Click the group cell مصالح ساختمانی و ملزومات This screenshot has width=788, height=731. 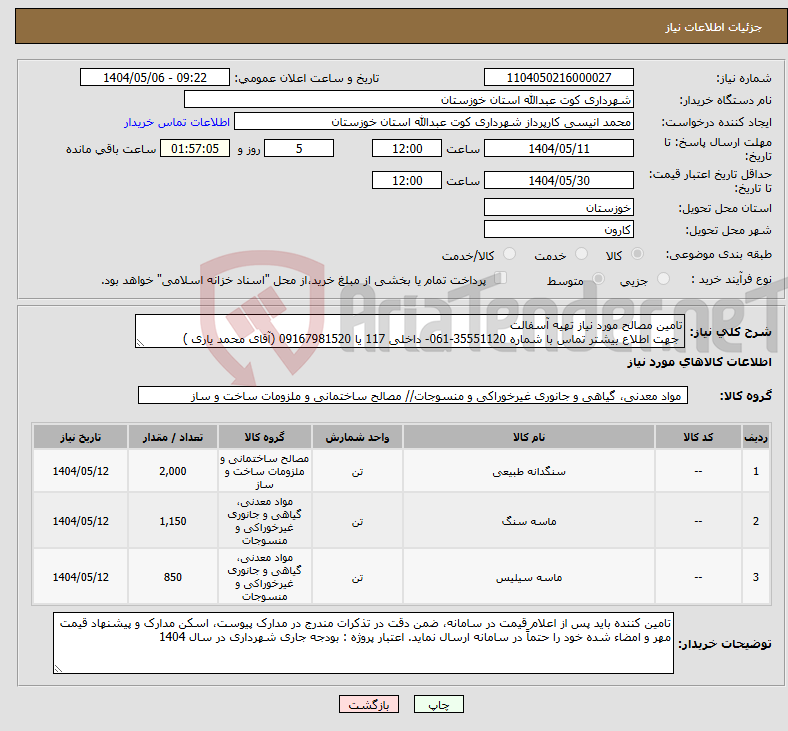(265, 471)
